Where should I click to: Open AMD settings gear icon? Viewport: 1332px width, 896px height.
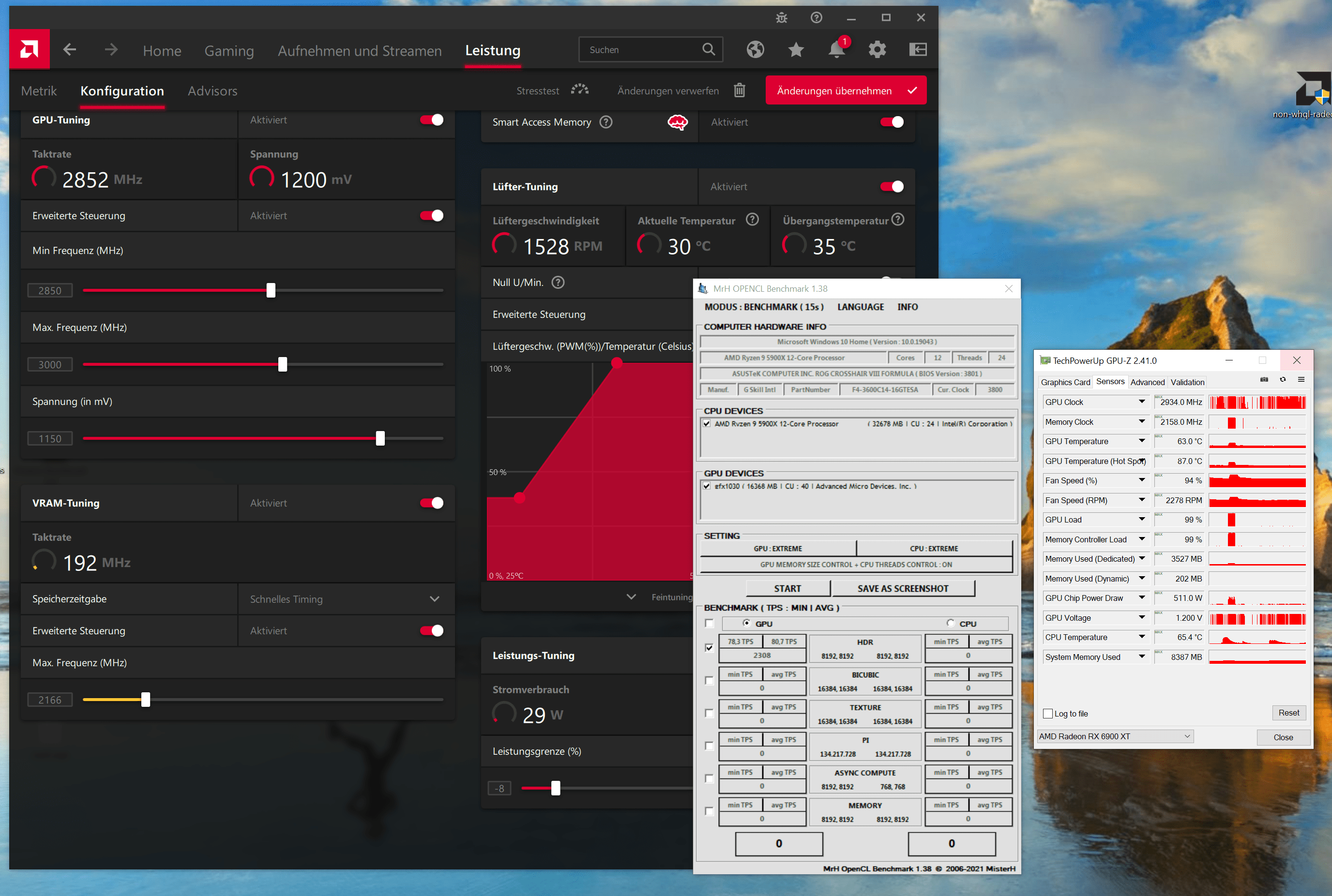pos(877,50)
